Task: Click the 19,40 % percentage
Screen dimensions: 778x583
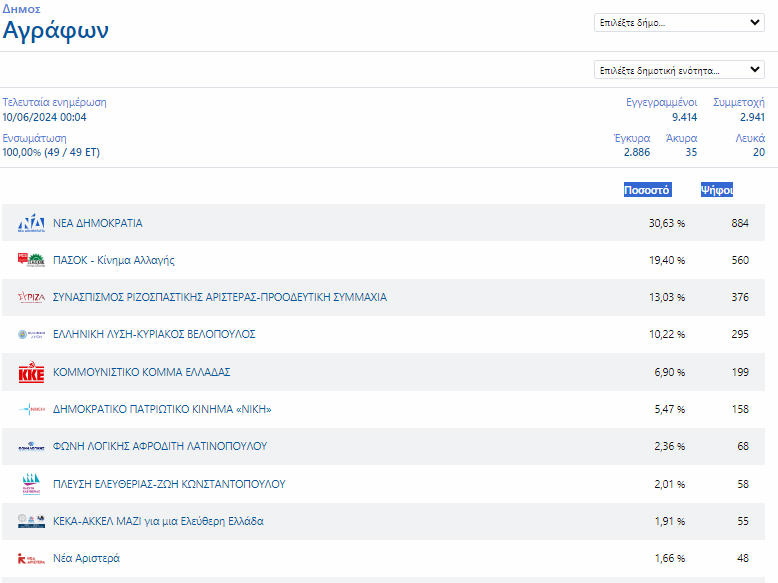Action: click(x=667, y=260)
